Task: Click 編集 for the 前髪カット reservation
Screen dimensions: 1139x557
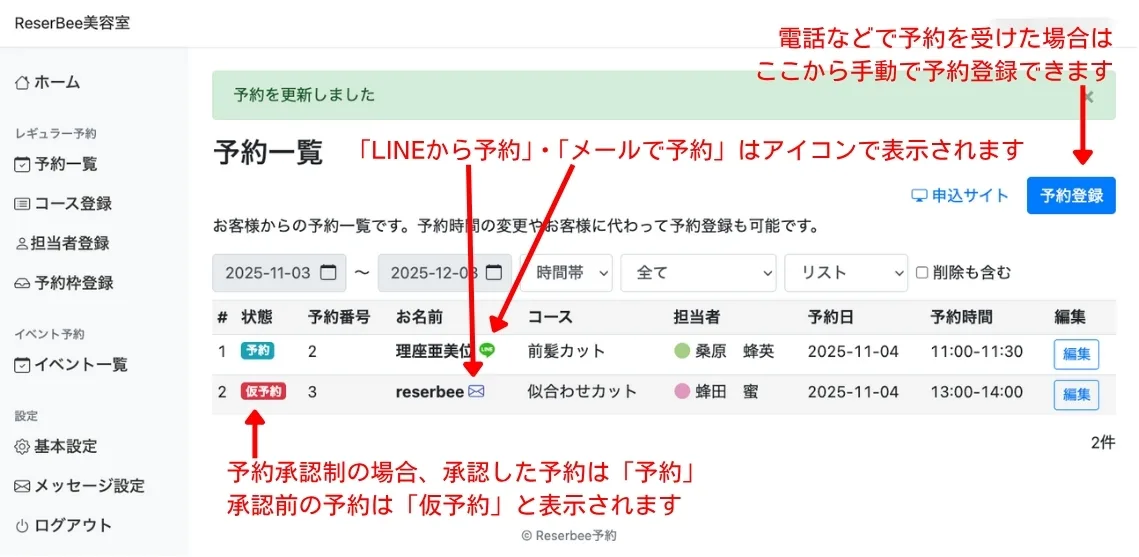Action: pos(1076,353)
